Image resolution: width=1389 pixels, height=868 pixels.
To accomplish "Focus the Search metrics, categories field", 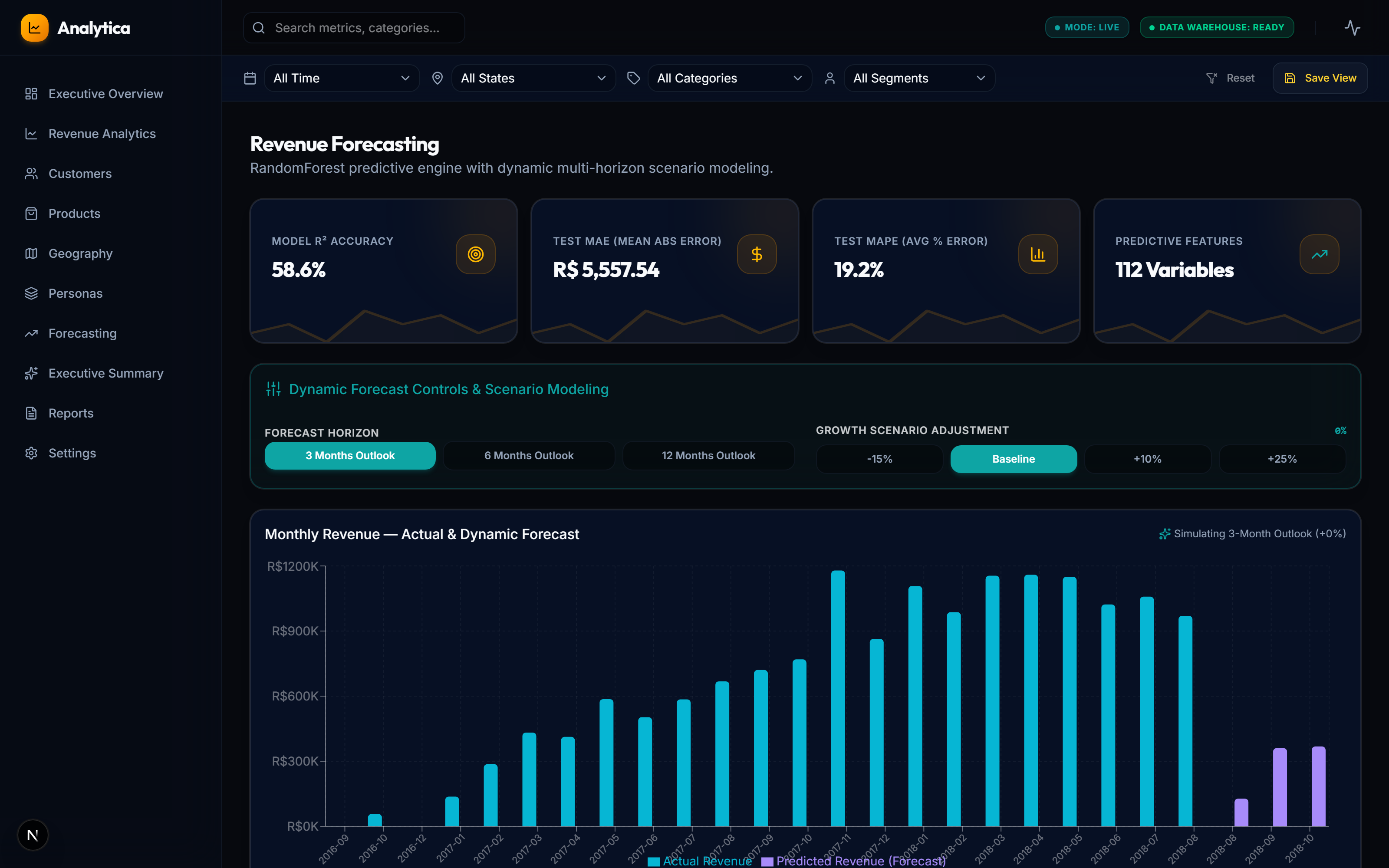I will (x=354, y=27).
